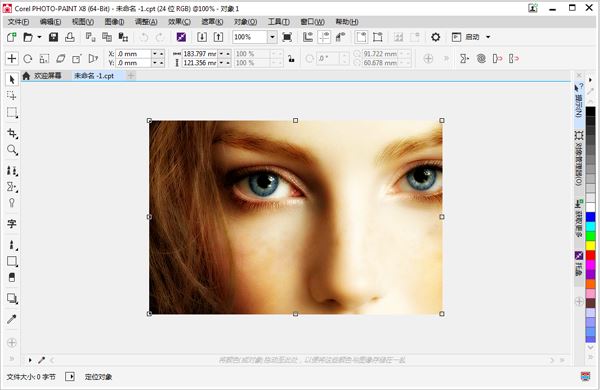Open the Y position dropdown arrow
This screenshot has height=390, width=600.
[x=155, y=63]
